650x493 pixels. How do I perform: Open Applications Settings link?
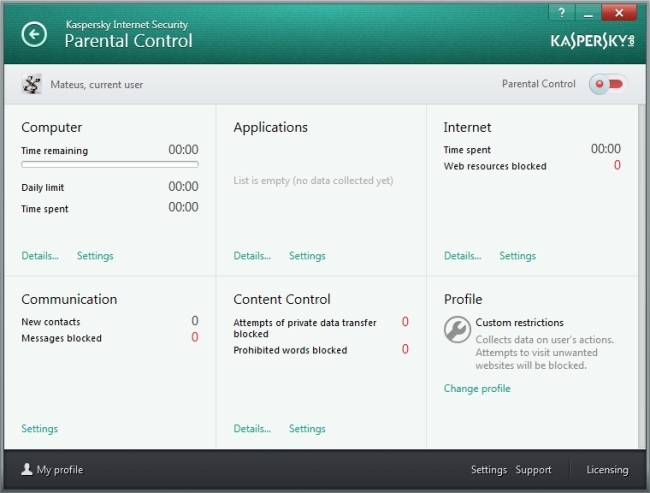click(x=307, y=256)
